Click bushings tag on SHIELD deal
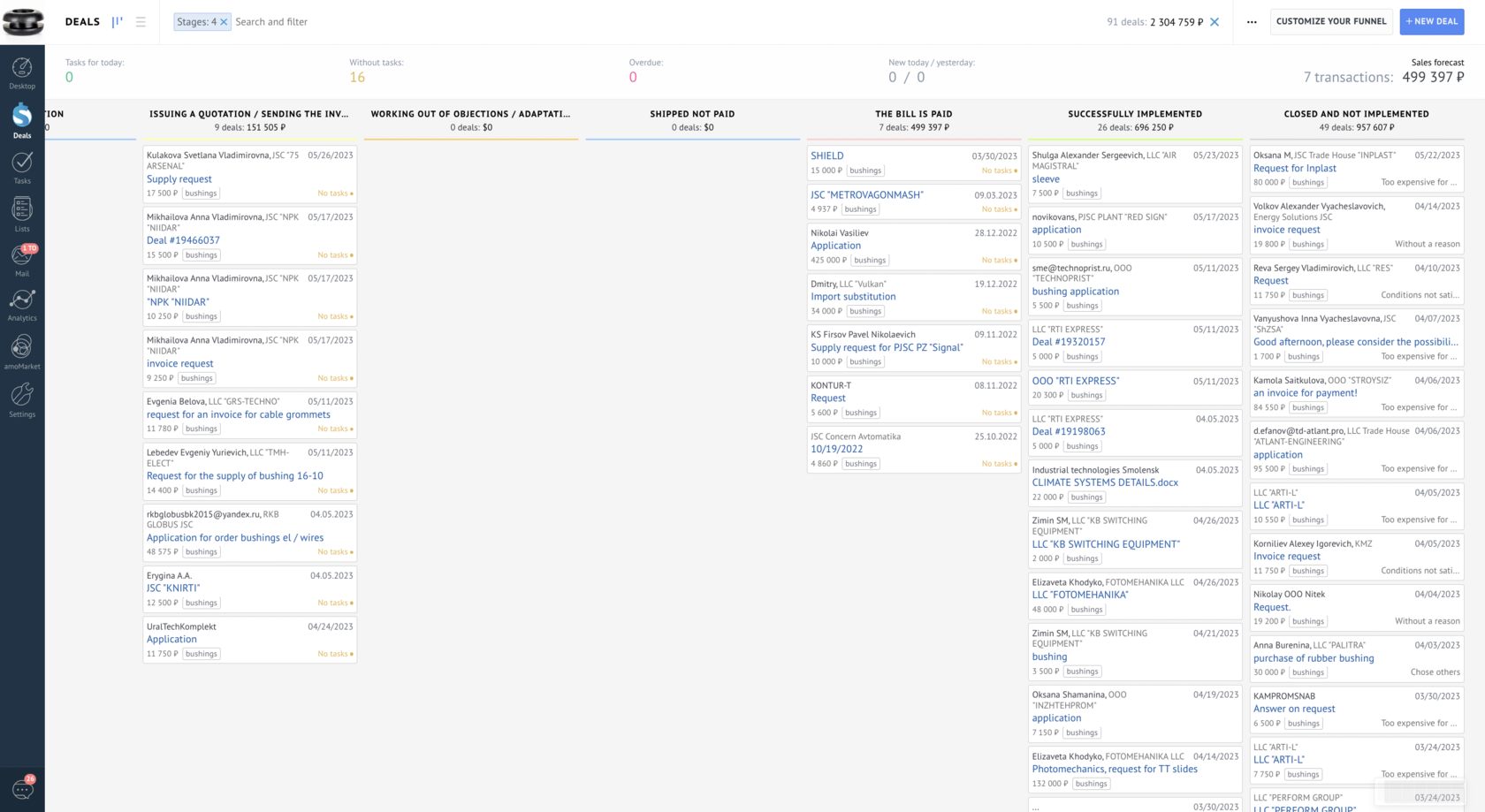The image size is (1485, 812). point(865,171)
